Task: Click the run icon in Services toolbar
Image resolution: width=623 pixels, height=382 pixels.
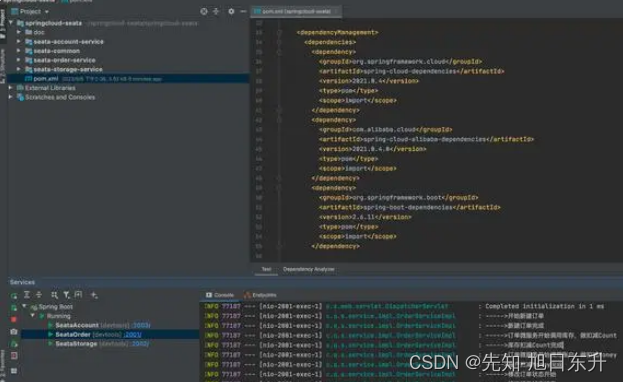Action: 14,295
